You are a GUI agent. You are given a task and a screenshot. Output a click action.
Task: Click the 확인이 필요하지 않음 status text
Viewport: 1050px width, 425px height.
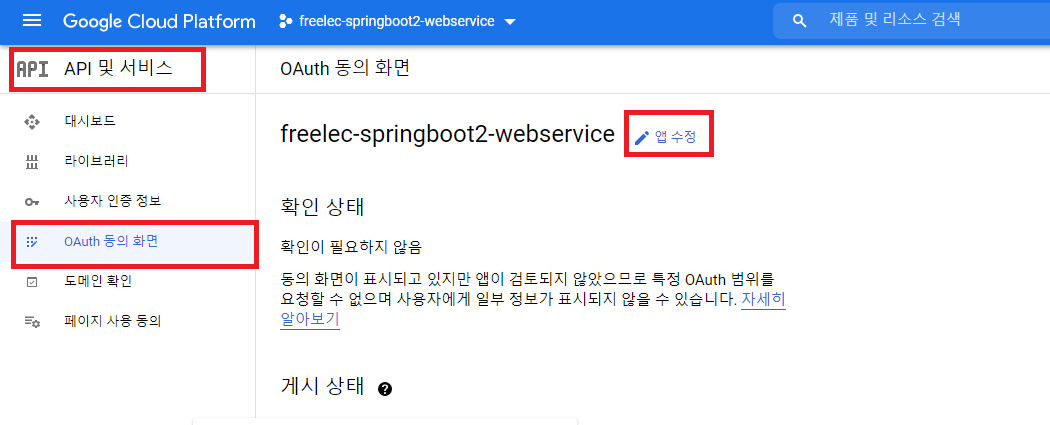click(x=351, y=248)
